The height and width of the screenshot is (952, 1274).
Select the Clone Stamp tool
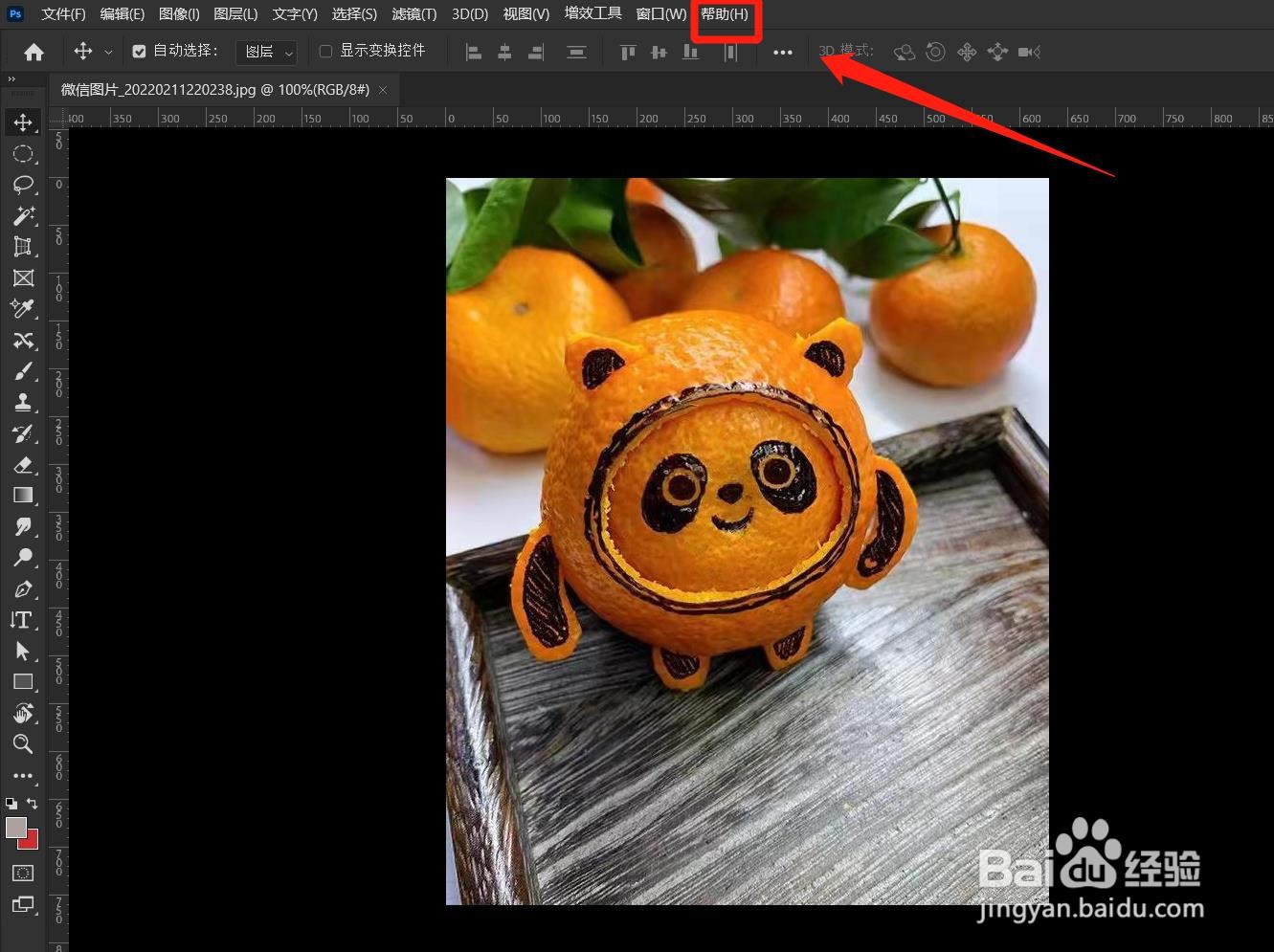coord(23,402)
